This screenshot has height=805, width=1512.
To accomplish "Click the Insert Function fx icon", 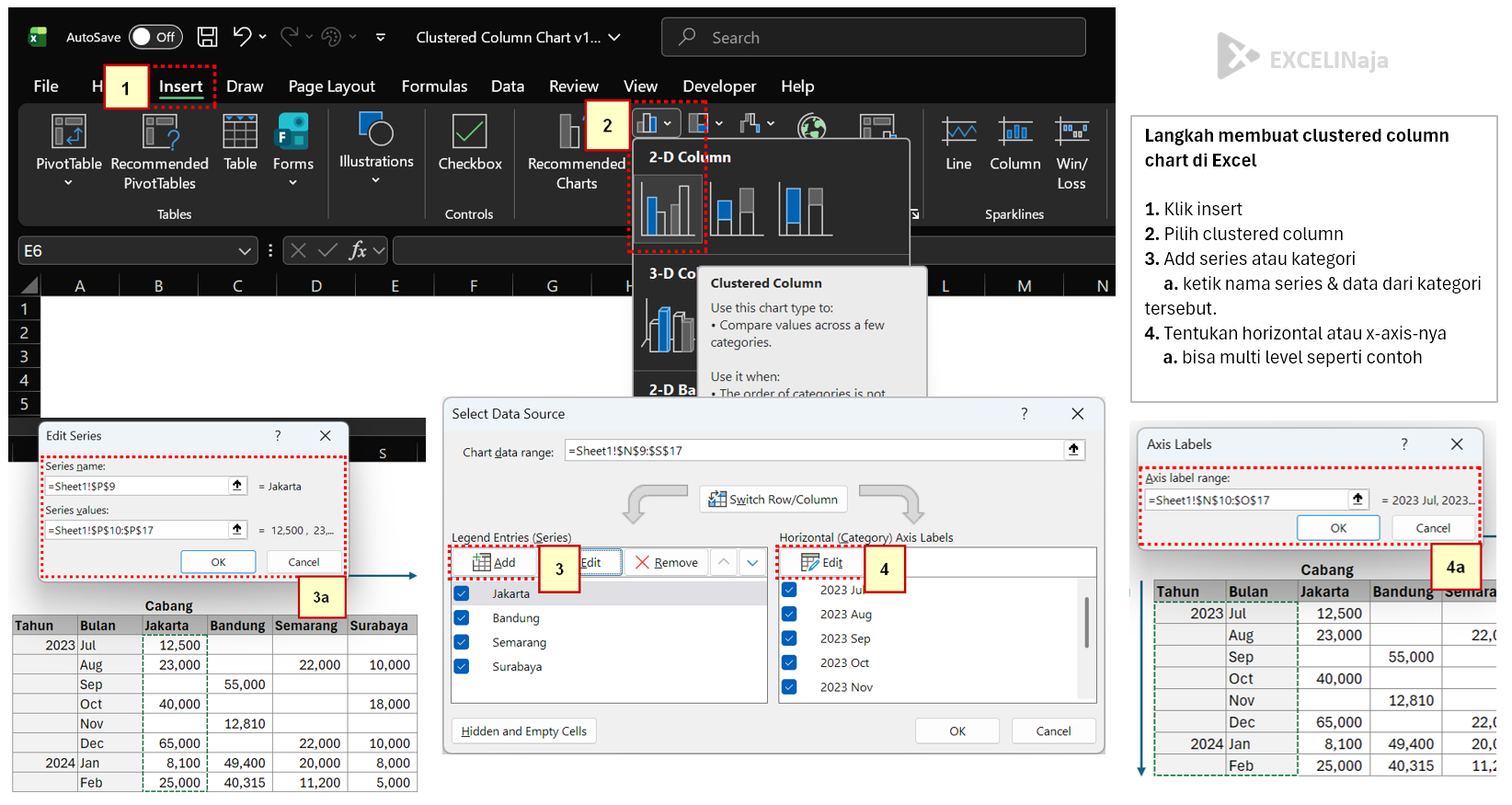I will pos(358,250).
